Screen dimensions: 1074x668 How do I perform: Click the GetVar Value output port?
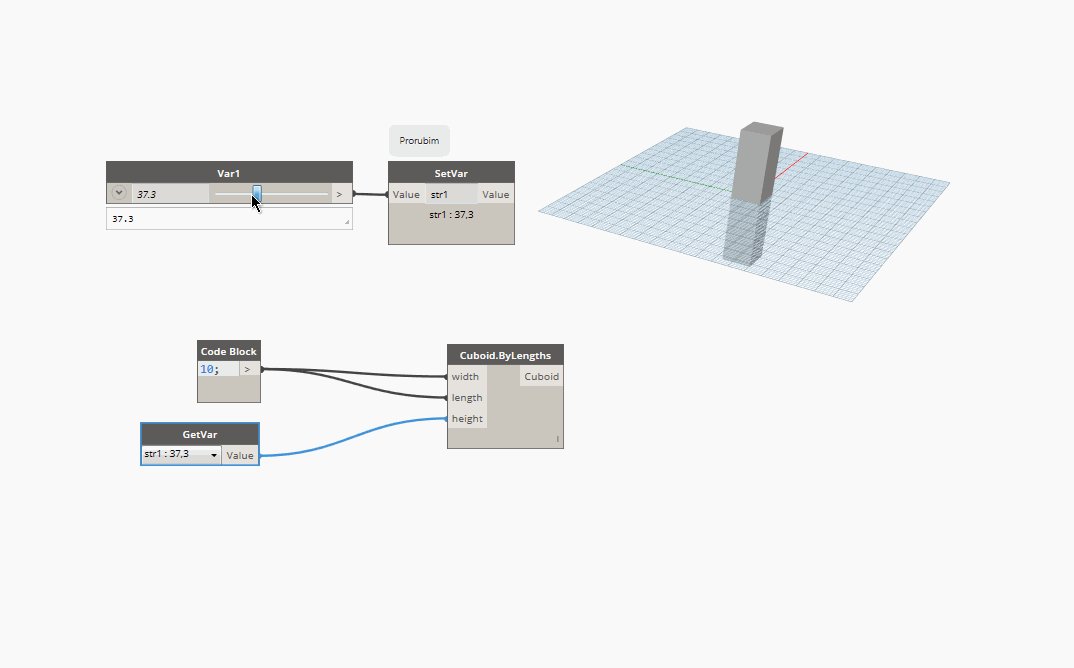pyautogui.click(x=240, y=455)
